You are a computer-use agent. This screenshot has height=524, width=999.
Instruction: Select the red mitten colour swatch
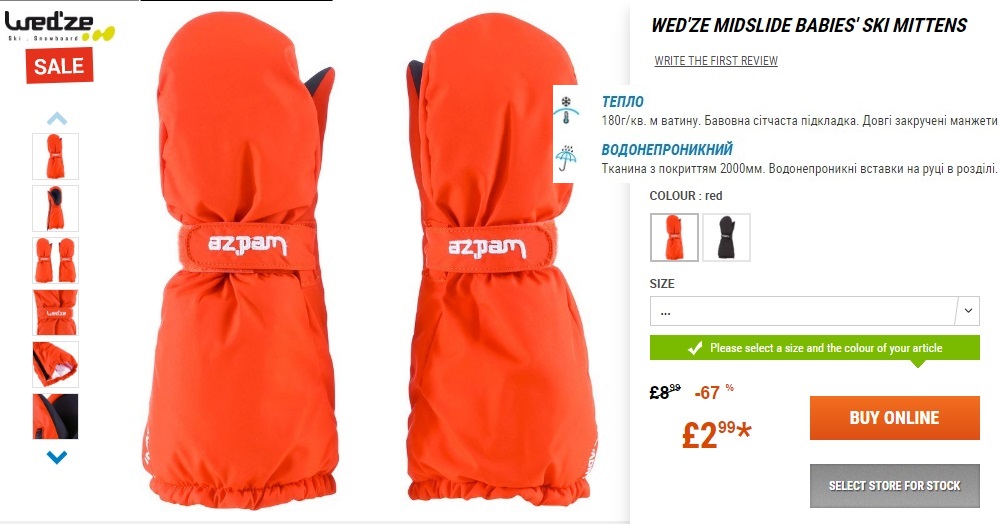[x=674, y=237]
